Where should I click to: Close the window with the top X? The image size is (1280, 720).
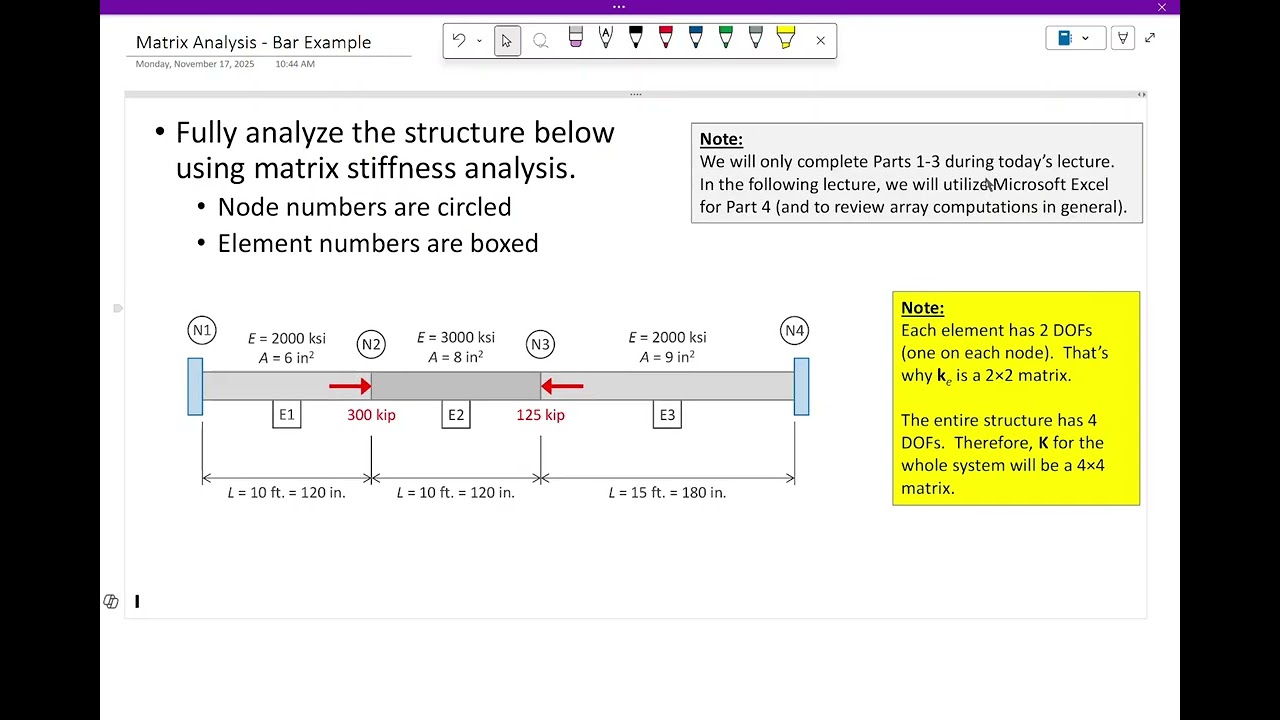[x=1161, y=7]
